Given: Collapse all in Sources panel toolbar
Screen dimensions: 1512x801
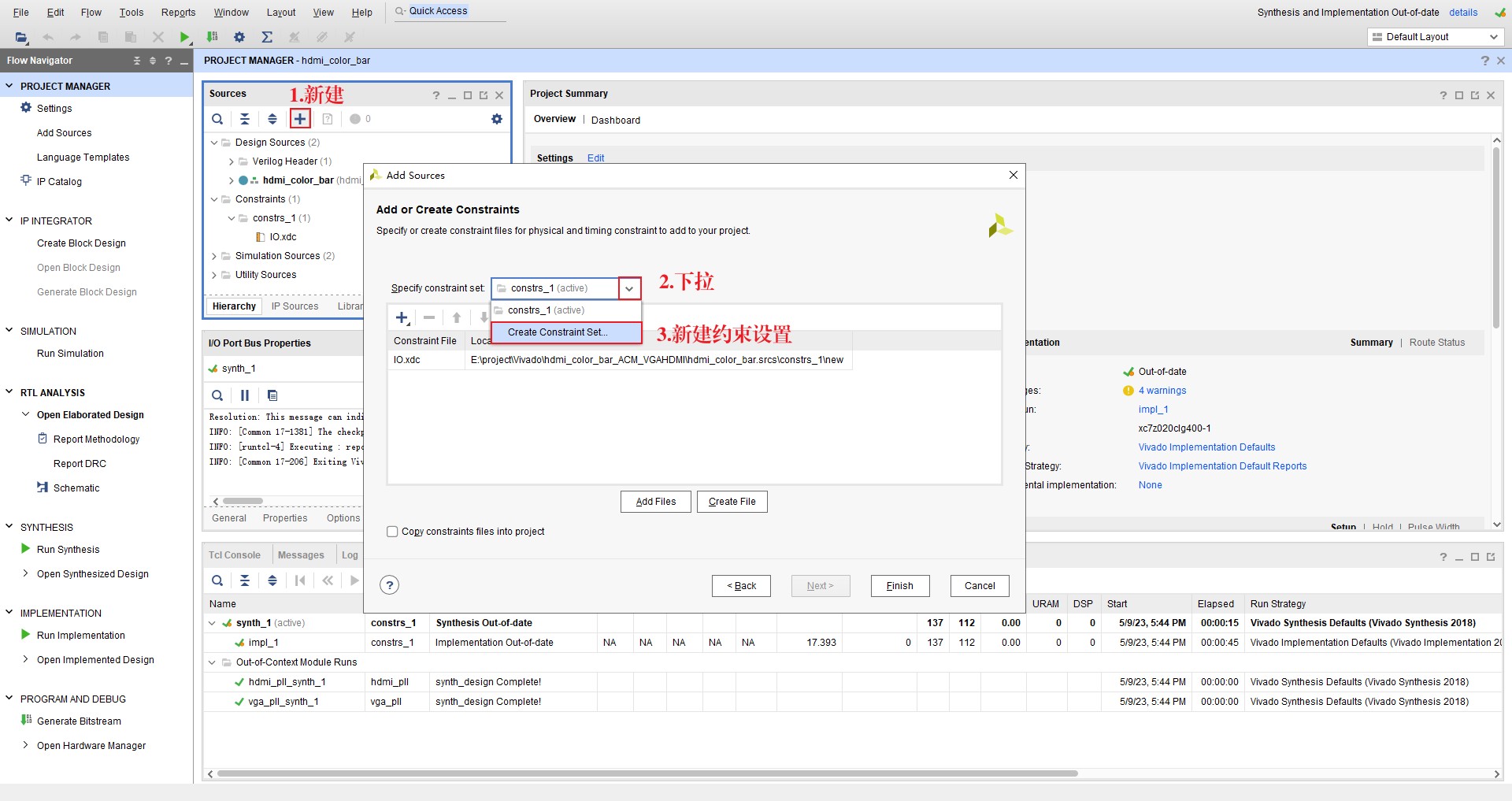Looking at the screenshot, I should tap(245, 119).
